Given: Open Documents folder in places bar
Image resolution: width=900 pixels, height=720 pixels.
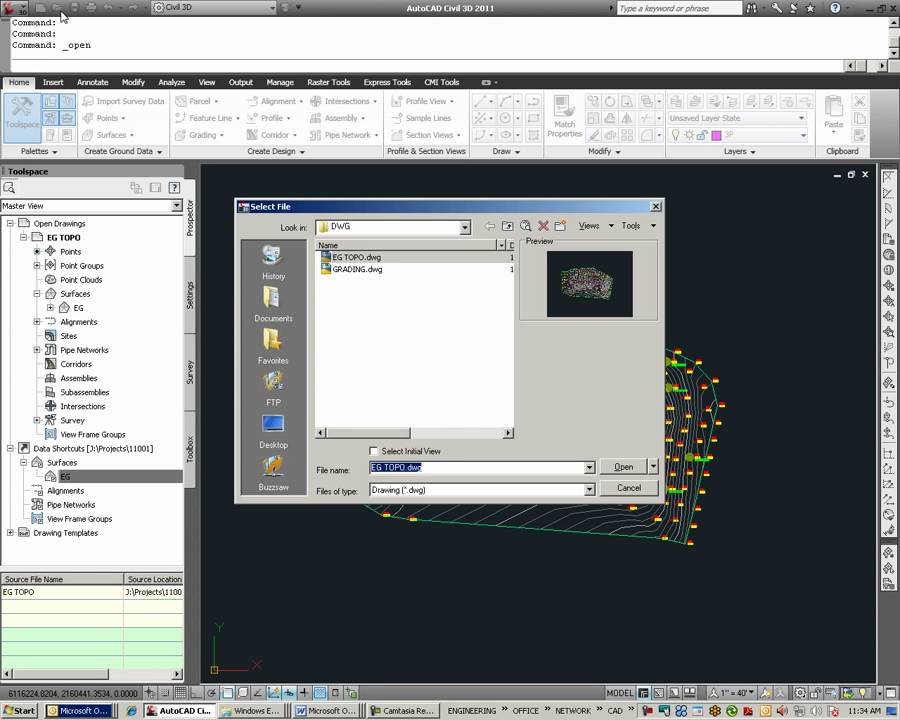Looking at the screenshot, I should pyautogui.click(x=273, y=304).
